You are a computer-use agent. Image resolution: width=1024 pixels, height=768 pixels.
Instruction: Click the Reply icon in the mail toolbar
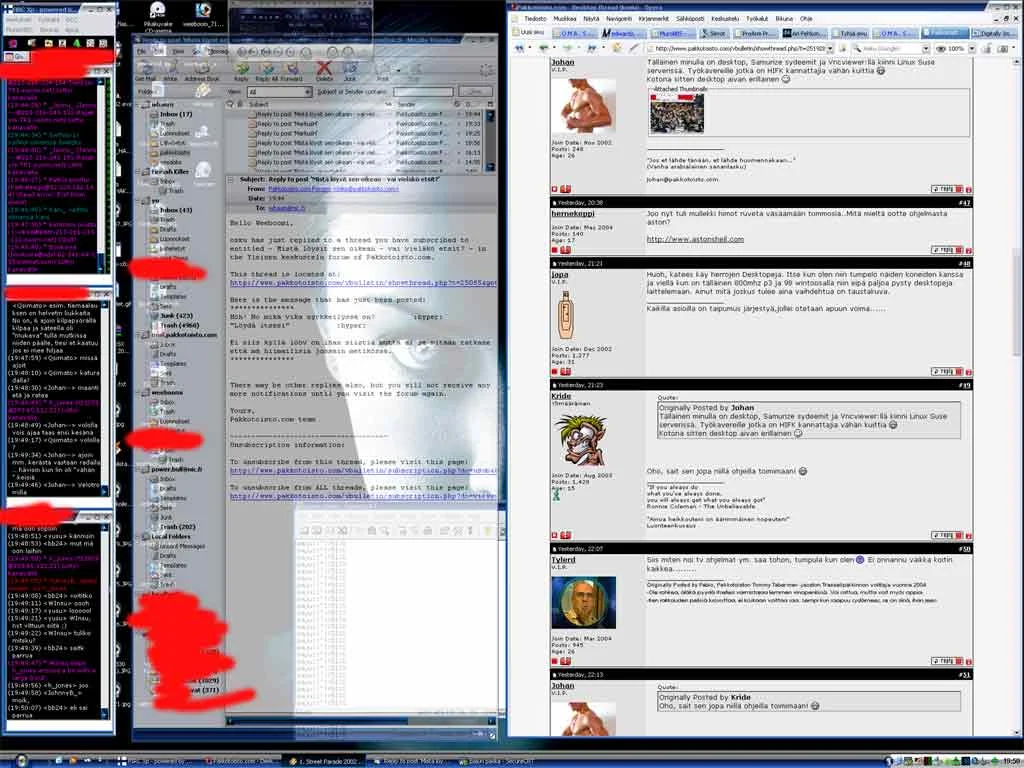241,69
